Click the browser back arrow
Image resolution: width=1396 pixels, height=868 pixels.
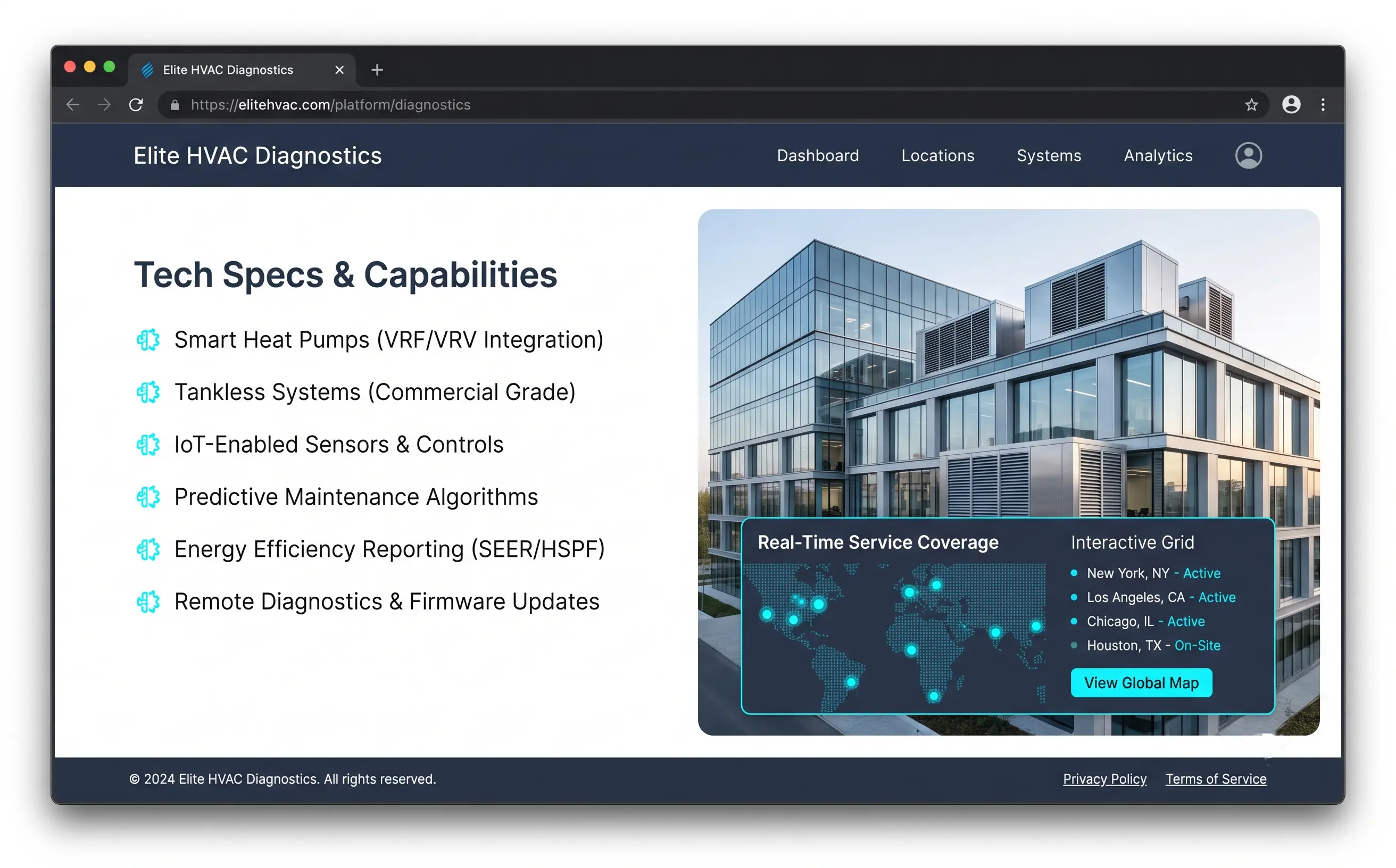(73, 104)
